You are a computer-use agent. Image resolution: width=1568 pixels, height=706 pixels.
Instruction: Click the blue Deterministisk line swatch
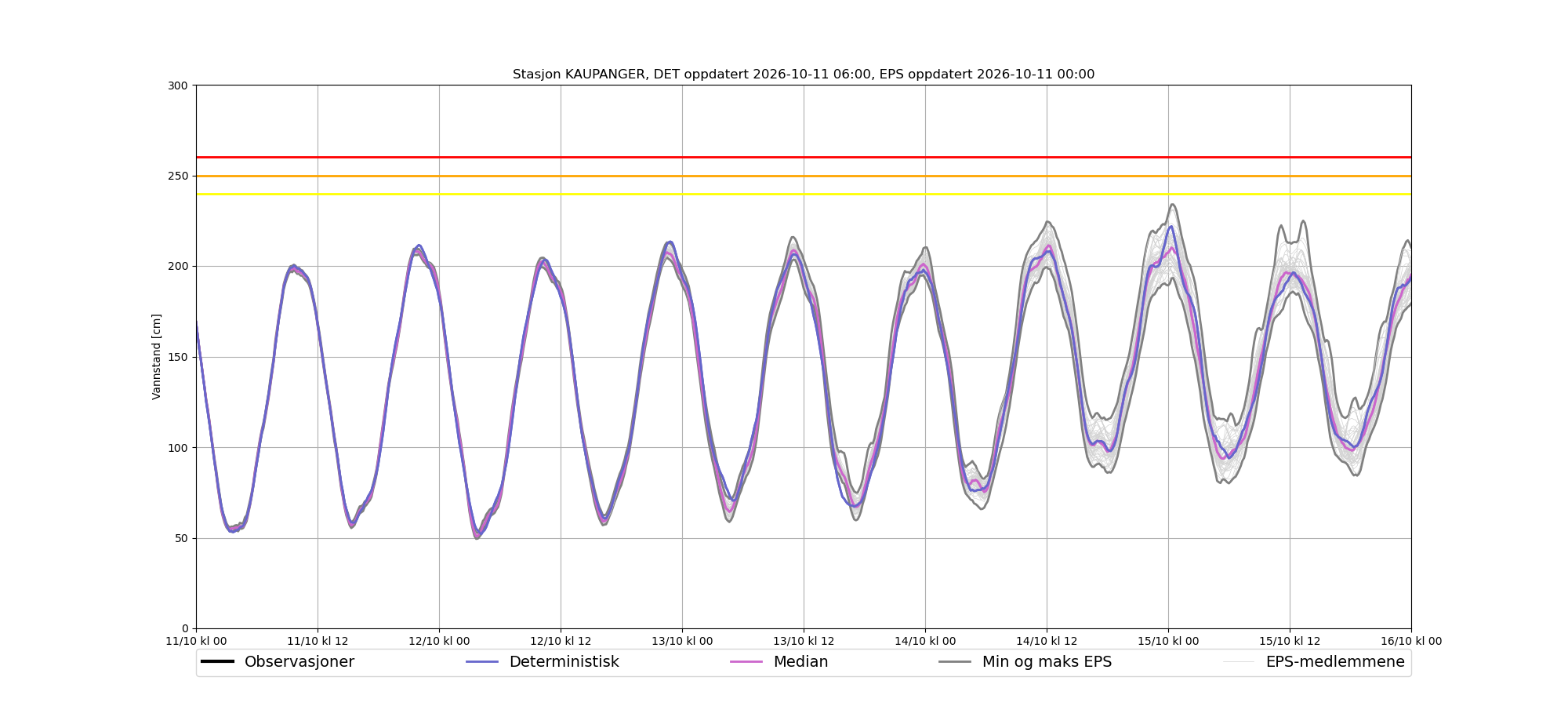coord(482,662)
